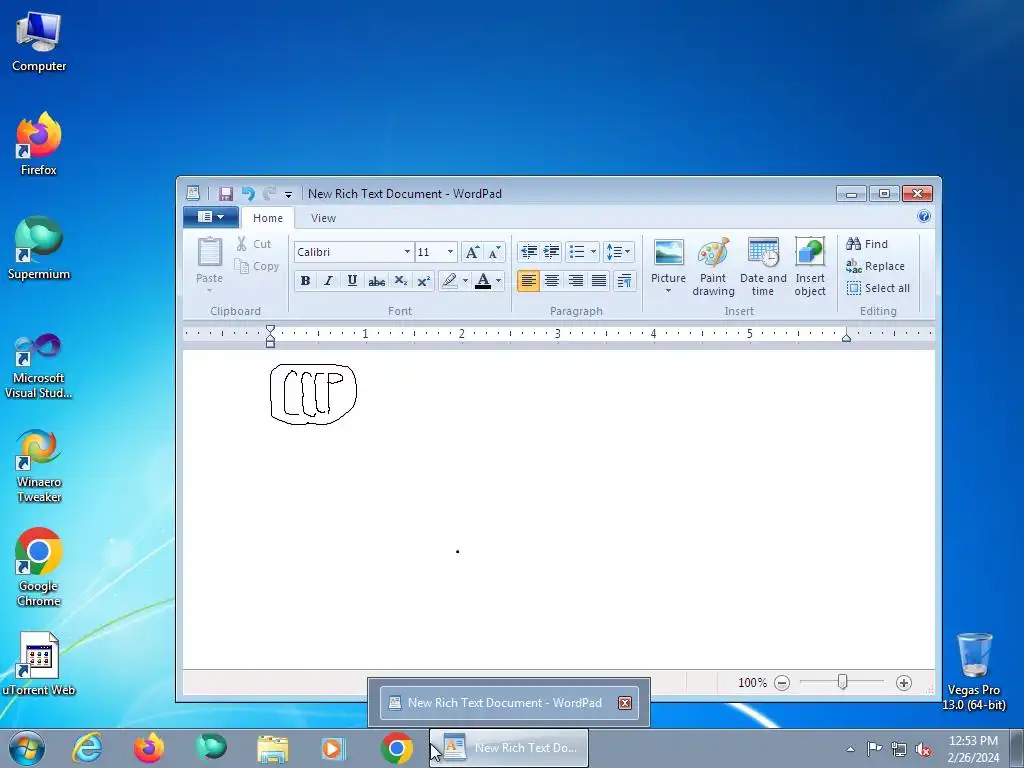The width and height of the screenshot is (1024, 768).
Task: Click Cut in the Clipboard group
Action: (254, 244)
